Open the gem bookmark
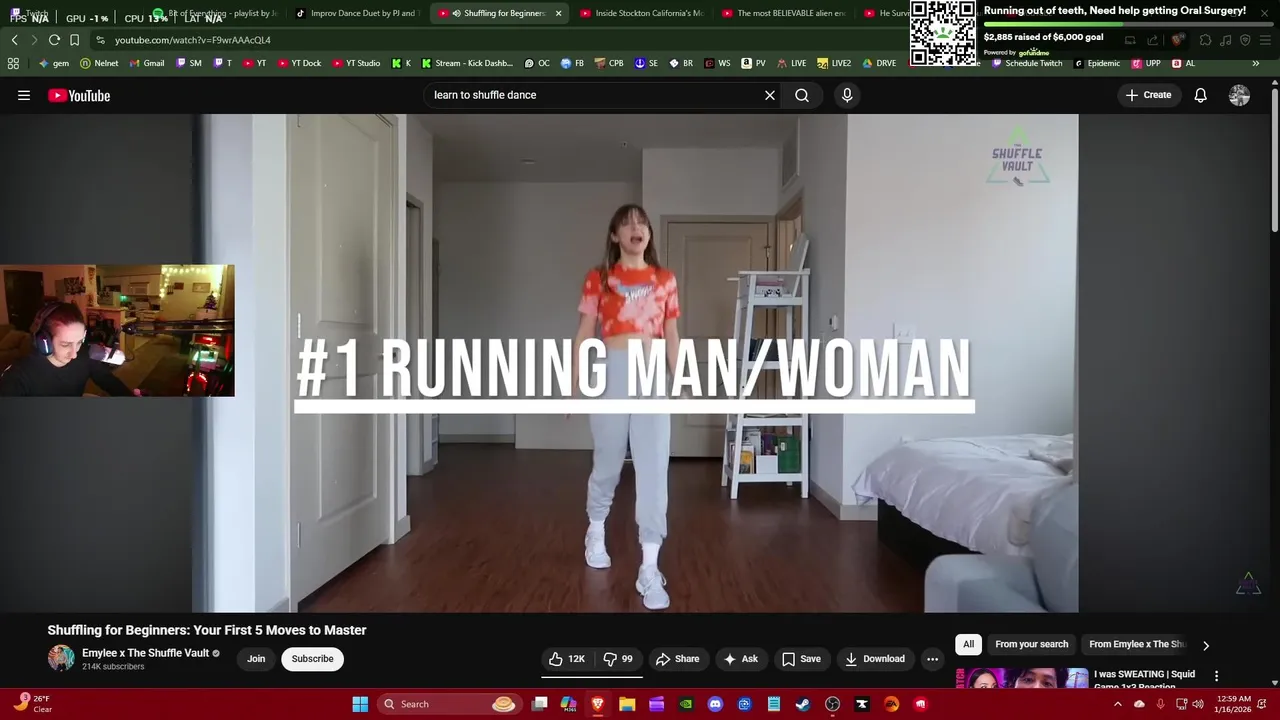The image size is (1280, 720). click(54, 63)
